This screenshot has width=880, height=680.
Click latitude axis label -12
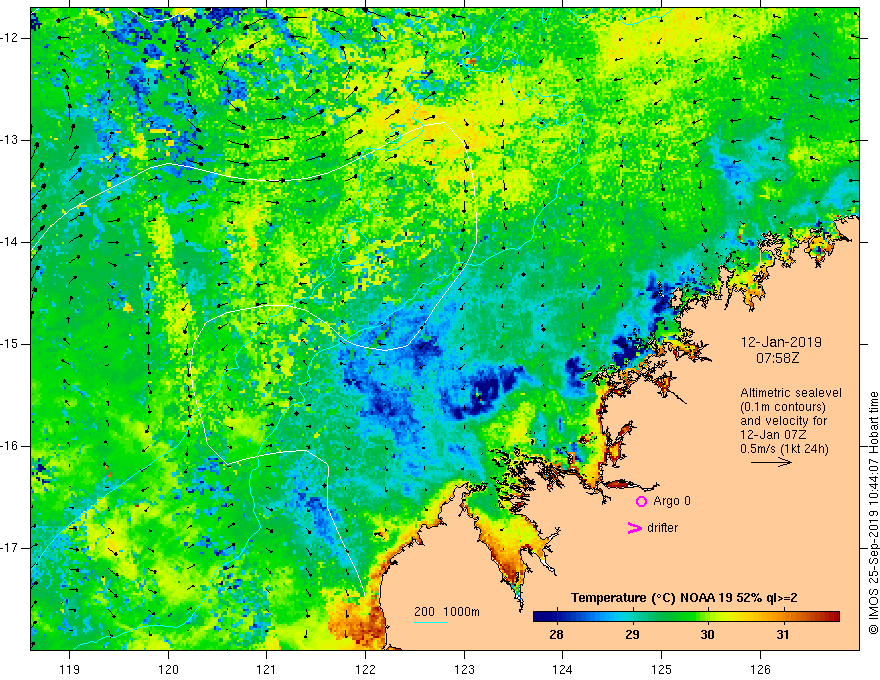pyautogui.click(x=11, y=38)
